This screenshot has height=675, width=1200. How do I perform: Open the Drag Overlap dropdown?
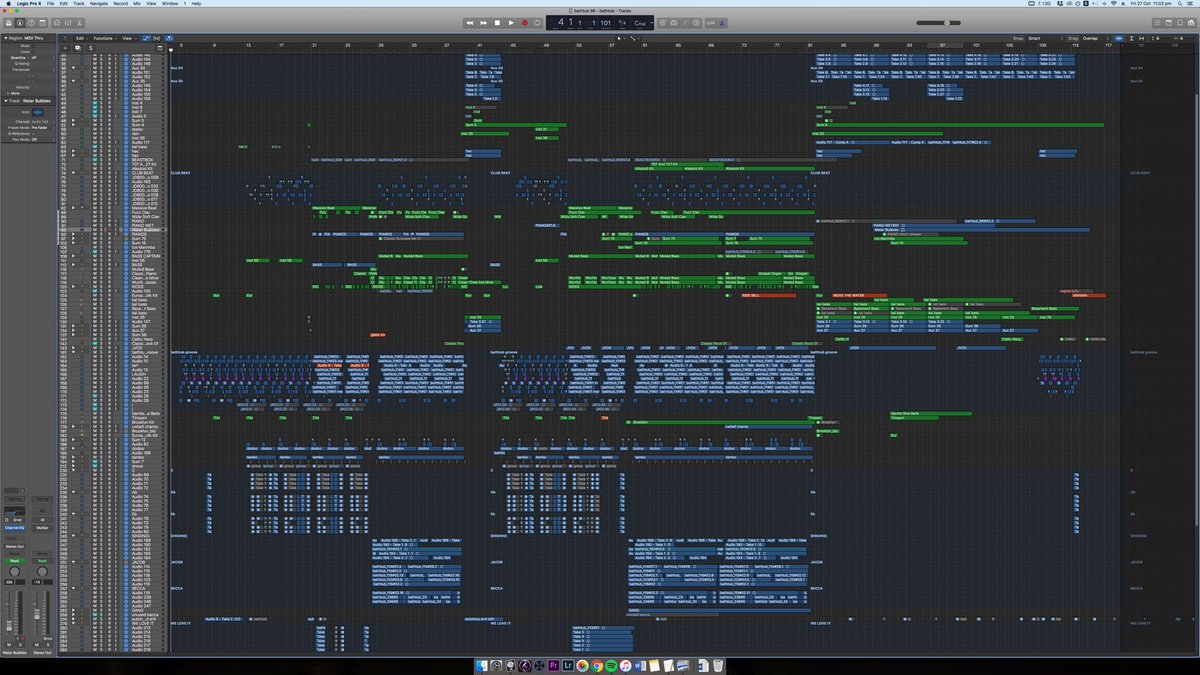coord(1092,38)
